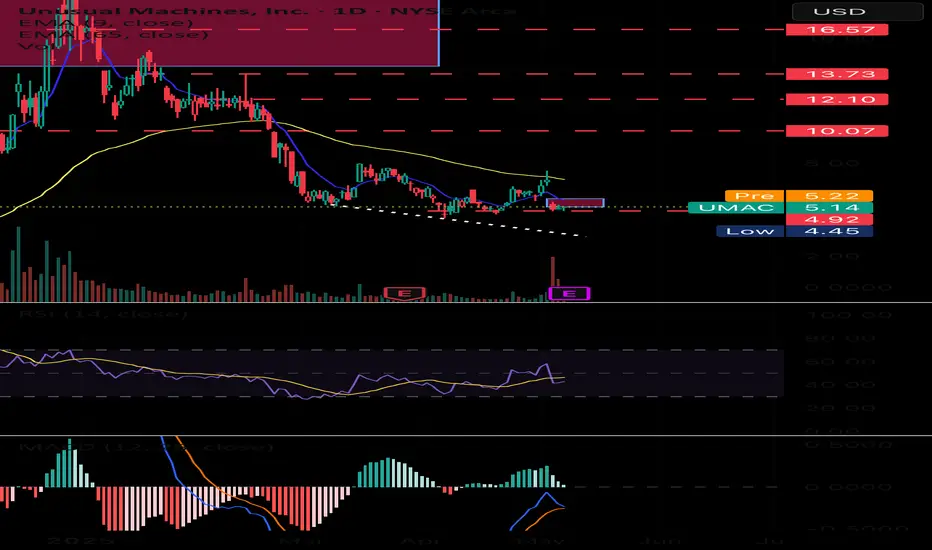Screen dimensions: 932x550
Task: Select the large red shaded zone
Action: pos(219,33)
